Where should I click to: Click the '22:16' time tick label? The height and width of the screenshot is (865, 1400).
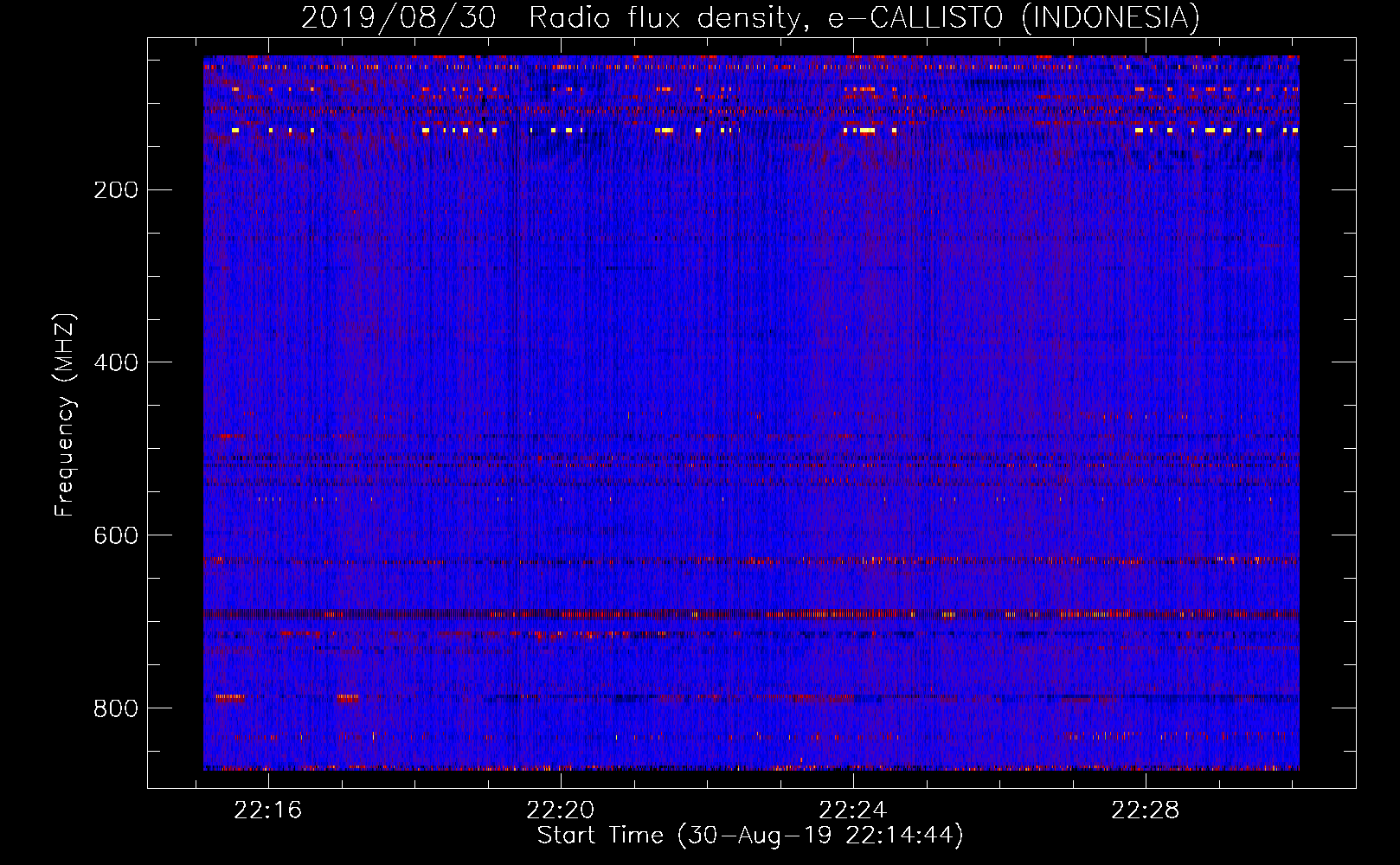[x=268, y=811]
